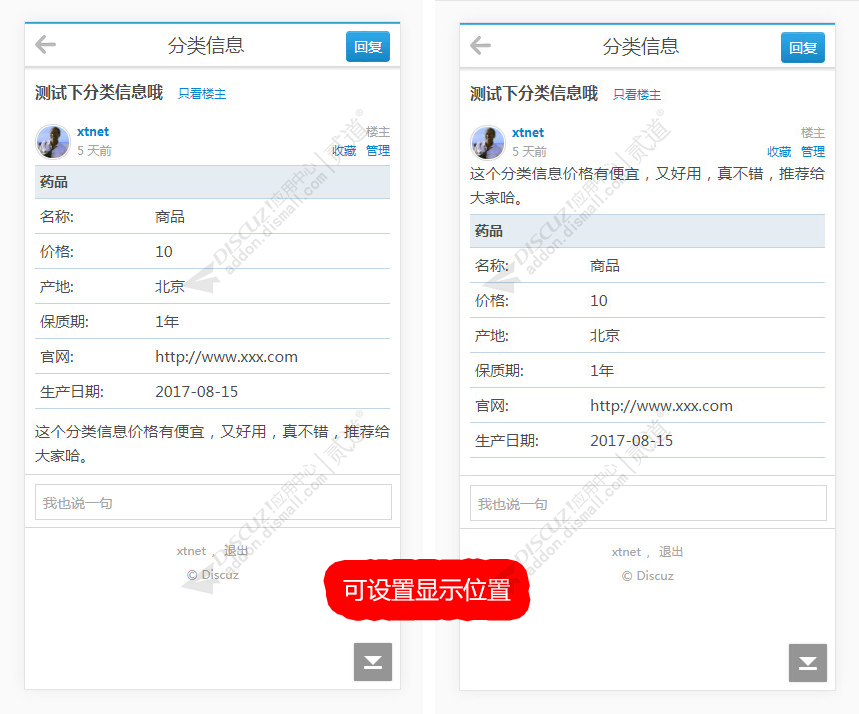The width and height of the screenshot is (859, 714).
Task: Click 北京 value in left phone
Action: click(x=170, y=287)
